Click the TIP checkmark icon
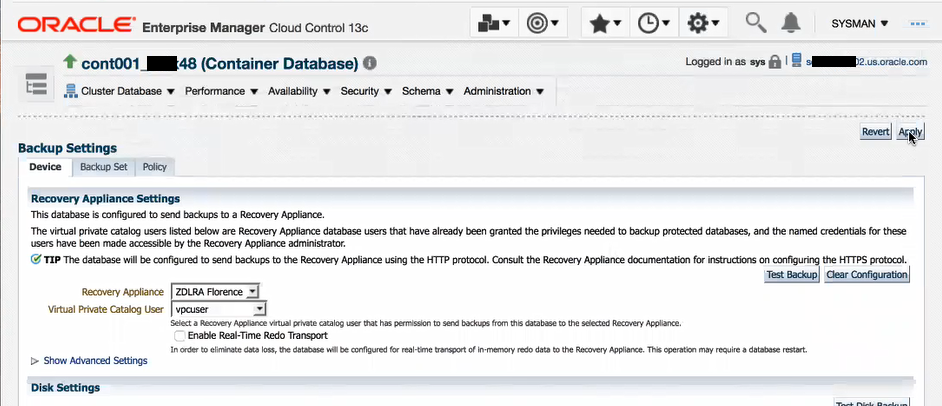This screenshot has width=942, height=406. point(36,259)
